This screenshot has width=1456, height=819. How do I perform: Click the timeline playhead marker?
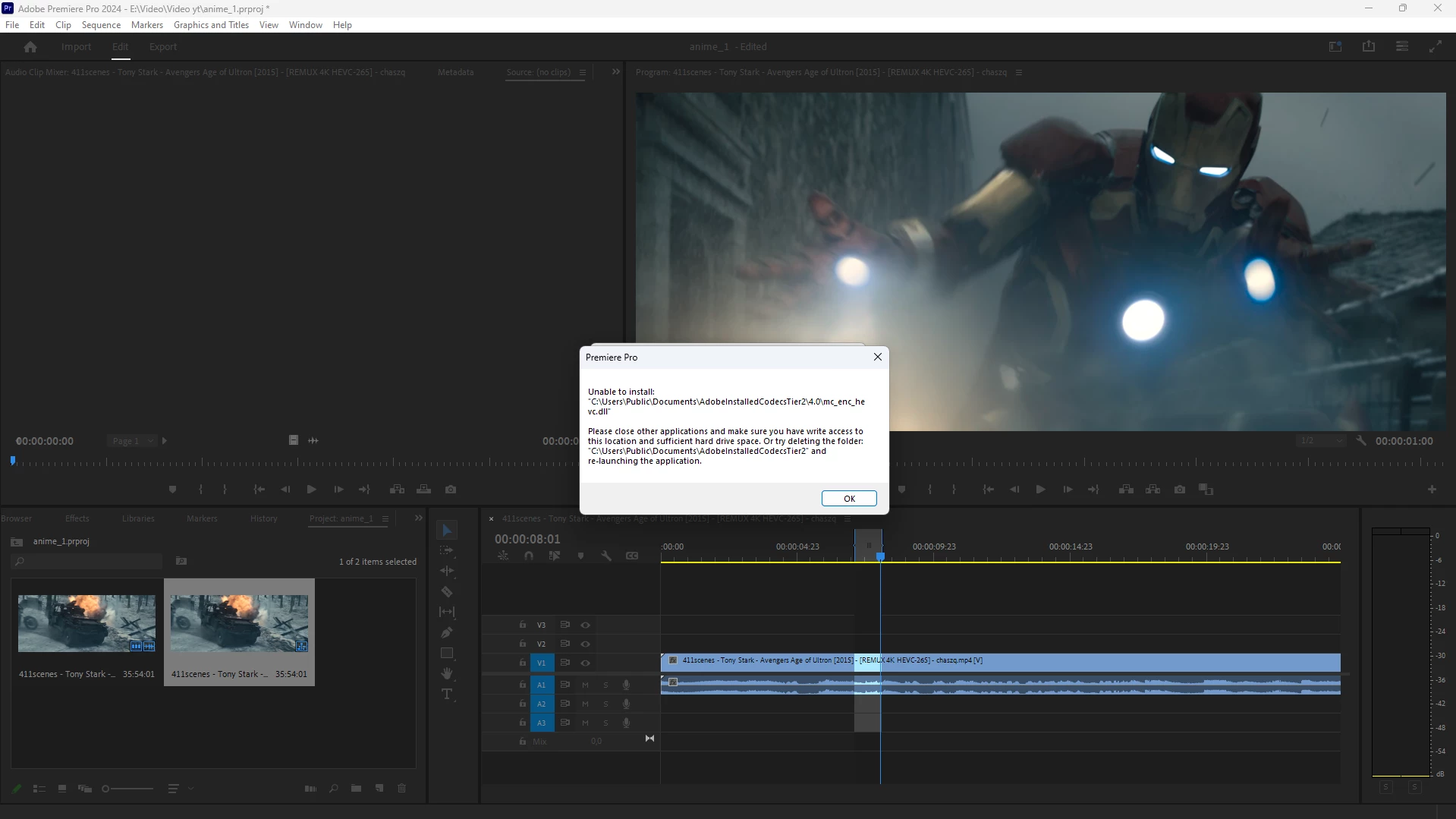tap(880, 556)
